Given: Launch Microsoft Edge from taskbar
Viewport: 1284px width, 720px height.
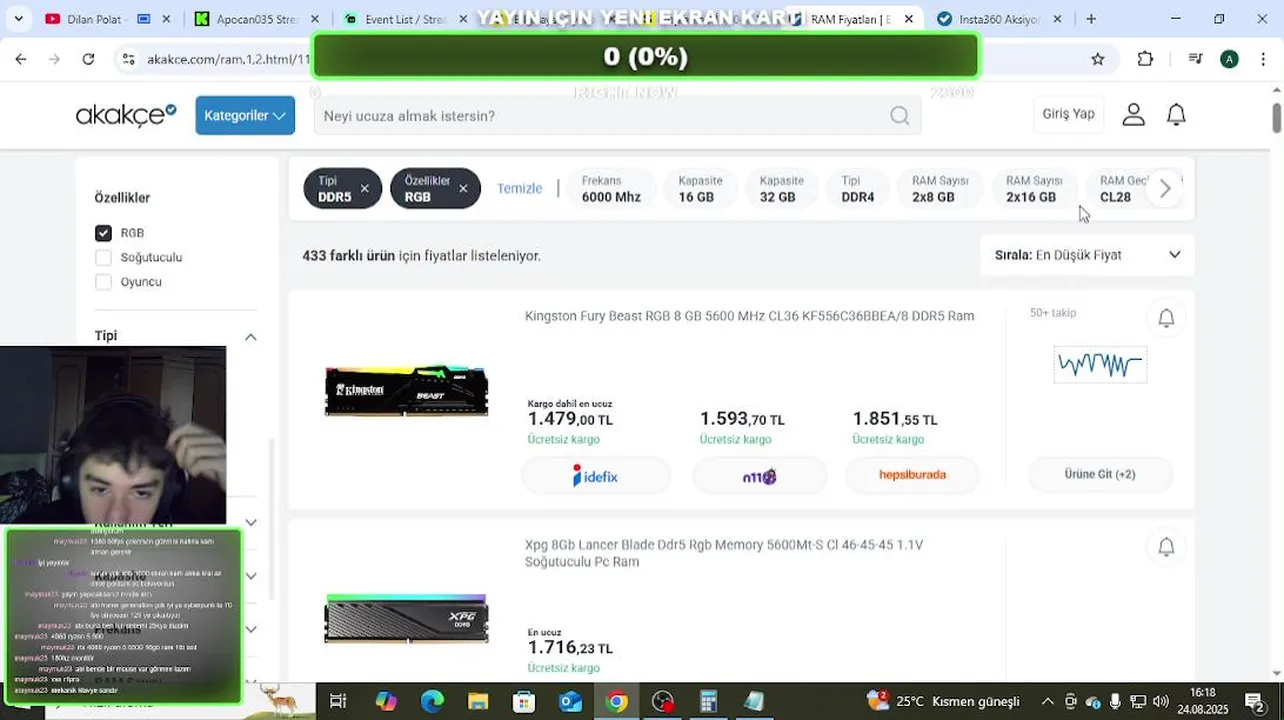Looking at the screenshot, I should [432, 701].
